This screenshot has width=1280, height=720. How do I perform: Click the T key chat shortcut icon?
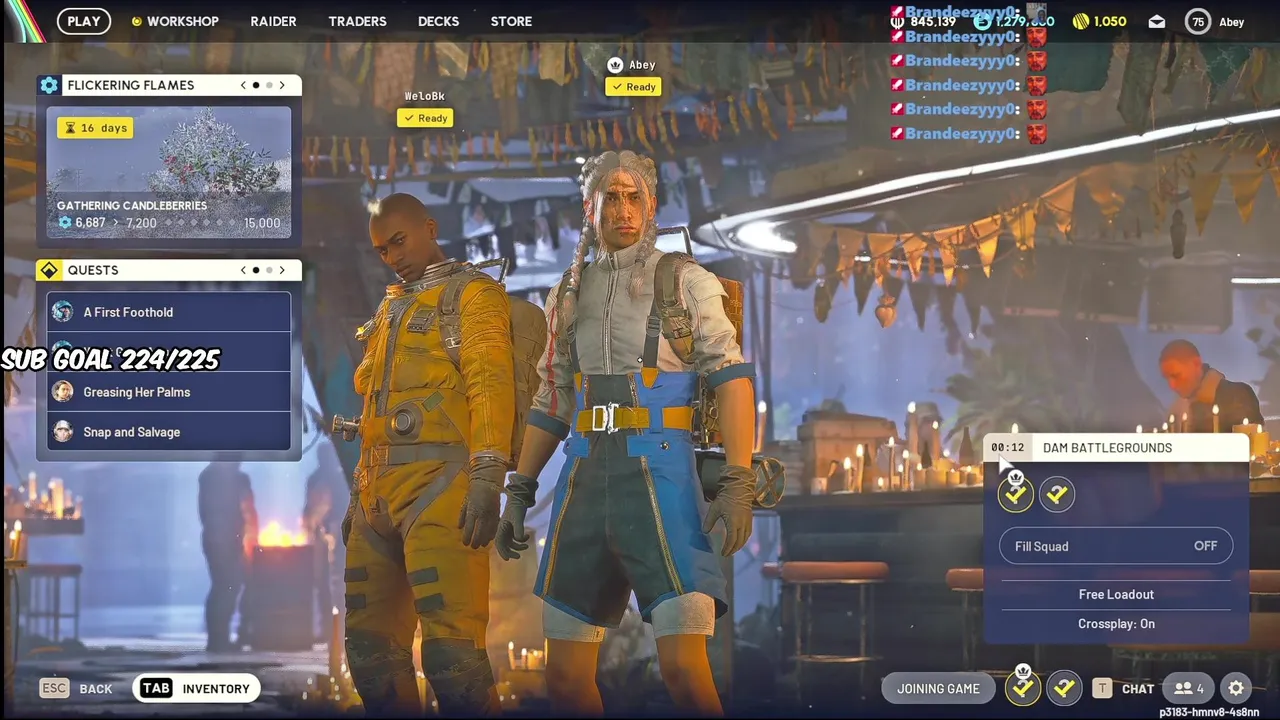[1102, 688]
